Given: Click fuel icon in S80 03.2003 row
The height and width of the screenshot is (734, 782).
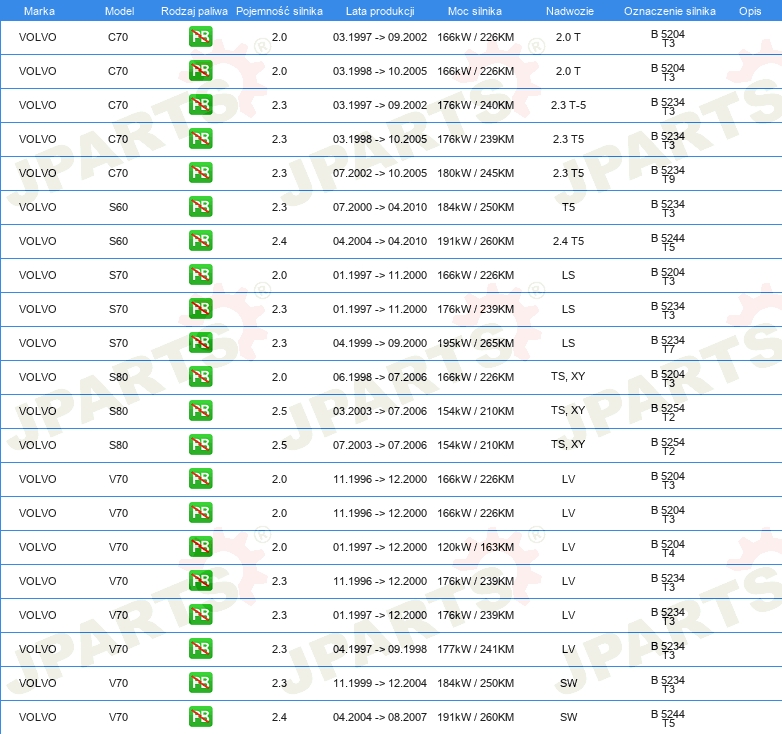Looking at the screenshot, I should click(200, 410).
